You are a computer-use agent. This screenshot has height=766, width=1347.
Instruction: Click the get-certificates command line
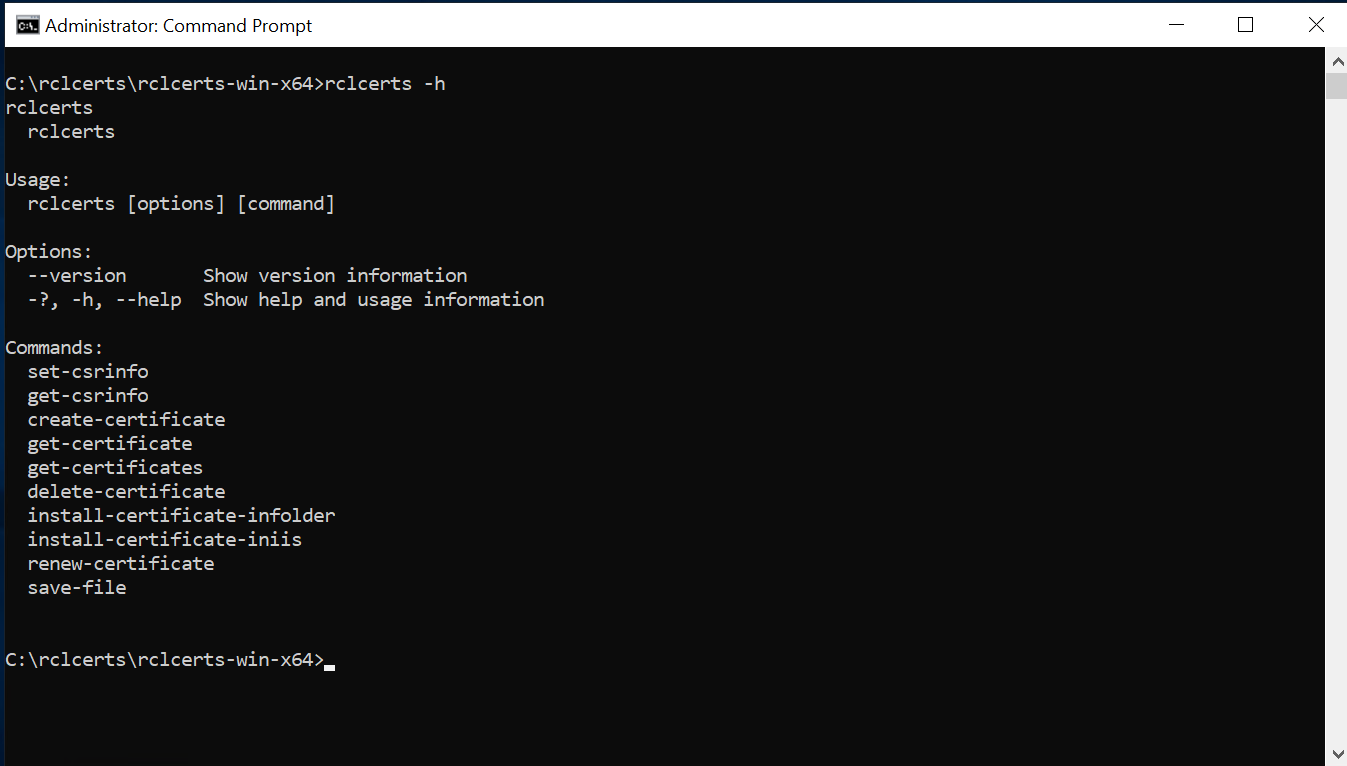[115, 468]
